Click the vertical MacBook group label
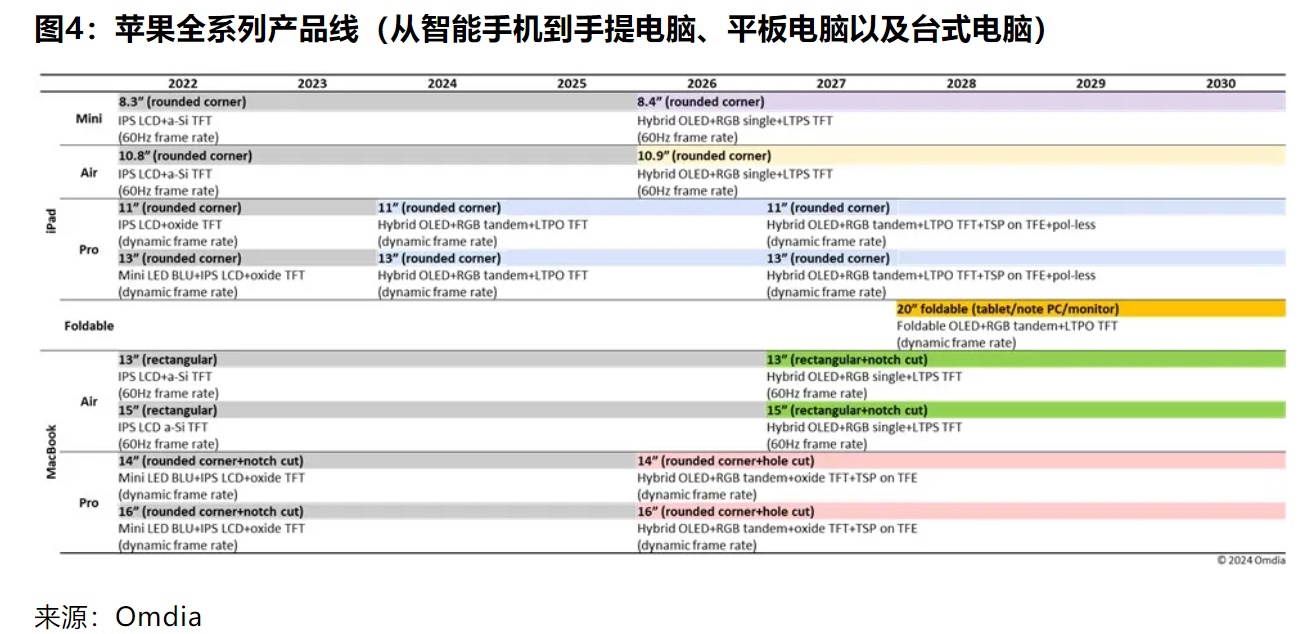The height and width of the screenshot is (634, 1307). 51,451
